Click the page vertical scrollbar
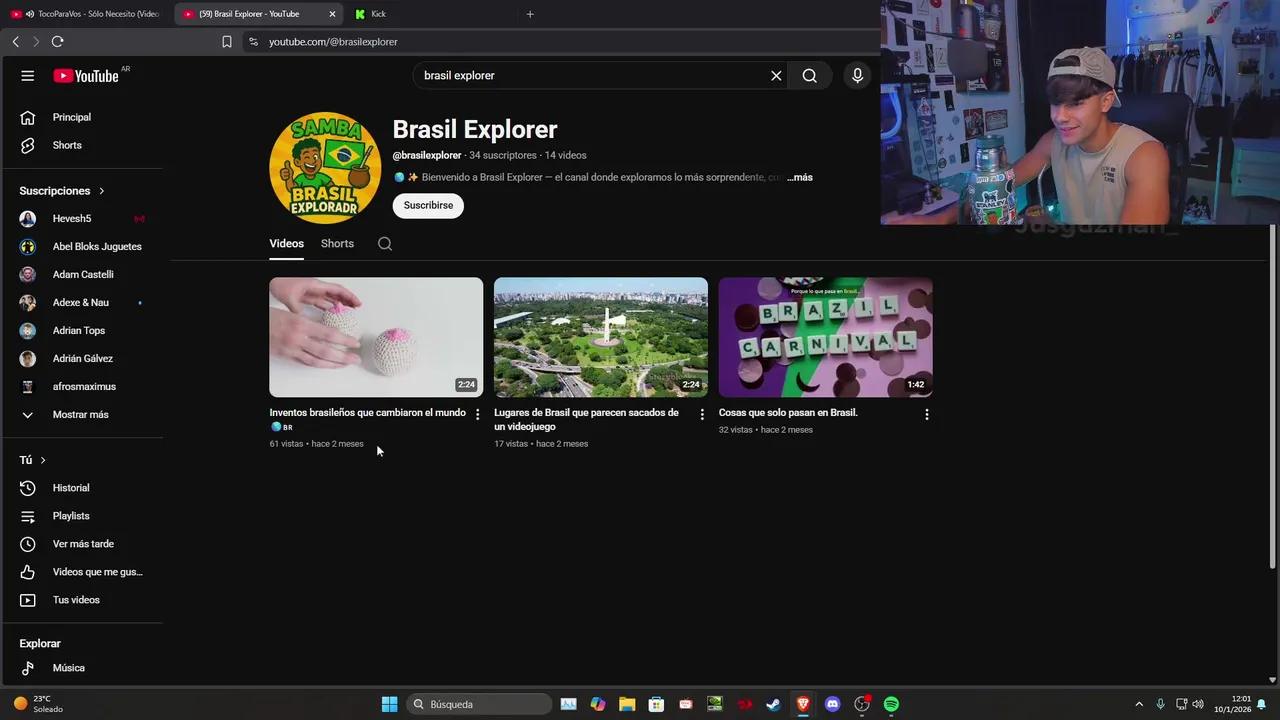The image size is (1280, 720). point(1273,398)
